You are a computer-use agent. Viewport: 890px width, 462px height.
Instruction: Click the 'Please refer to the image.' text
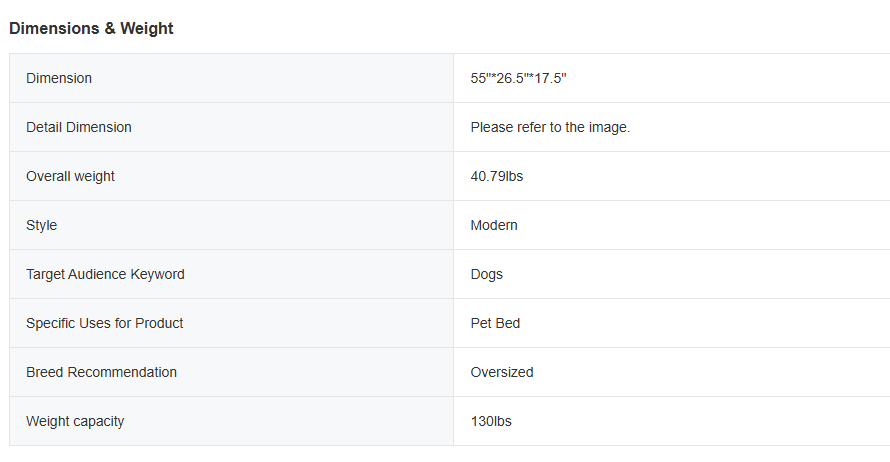(x=550, y=127)
